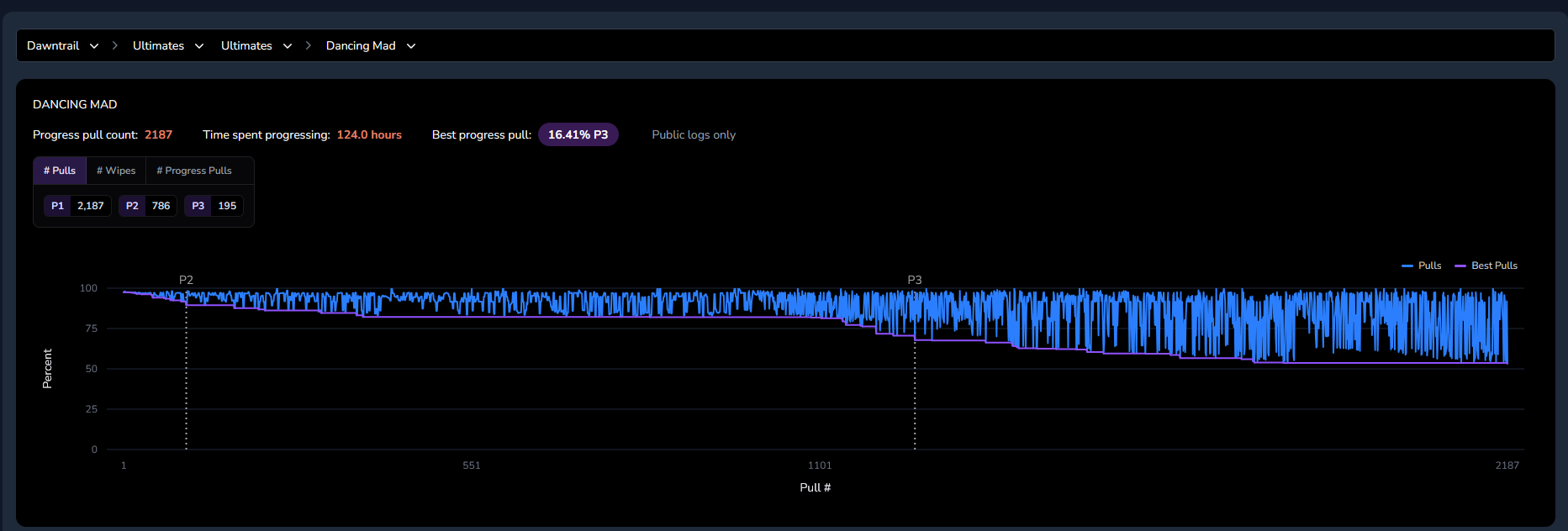1568x531 pixels.
Task: Click the 75 y-axis tick label
Action: click(x=91, y=329)
